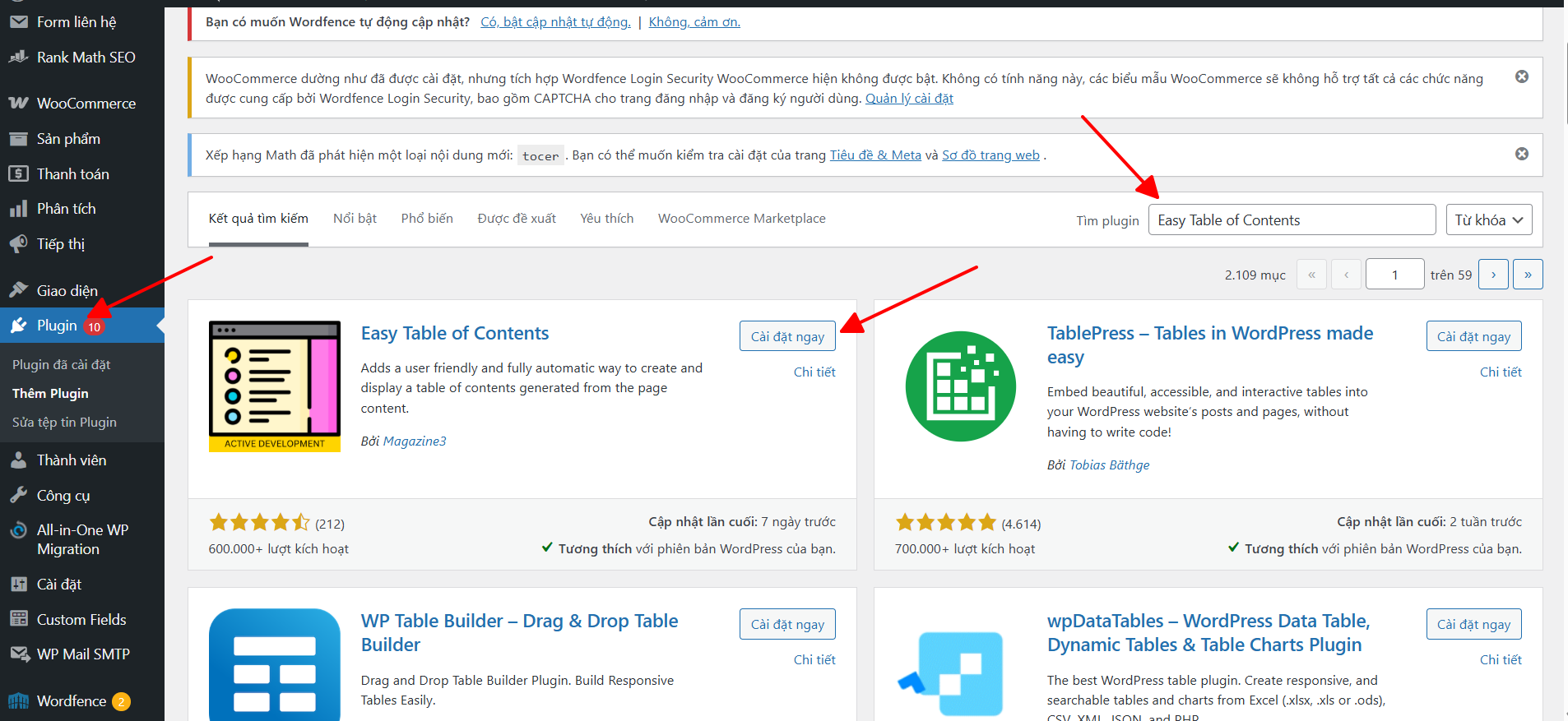Install the TablePress plugin now
1568x721 pixels.
pyautogui.click(x=1473, y=336)
